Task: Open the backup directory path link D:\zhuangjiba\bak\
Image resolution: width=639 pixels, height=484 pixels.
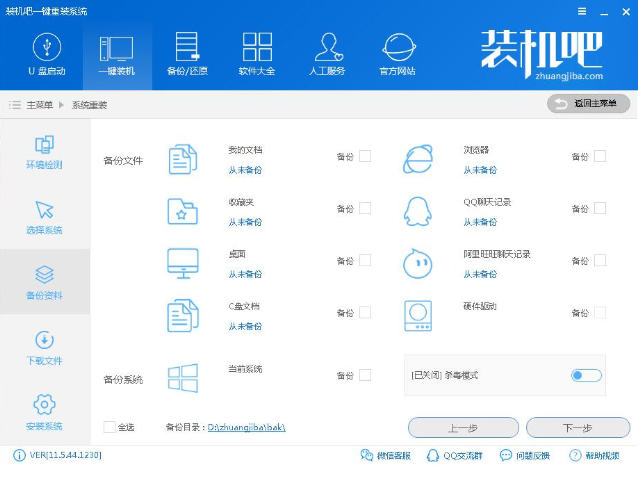Action: (247, 428)
